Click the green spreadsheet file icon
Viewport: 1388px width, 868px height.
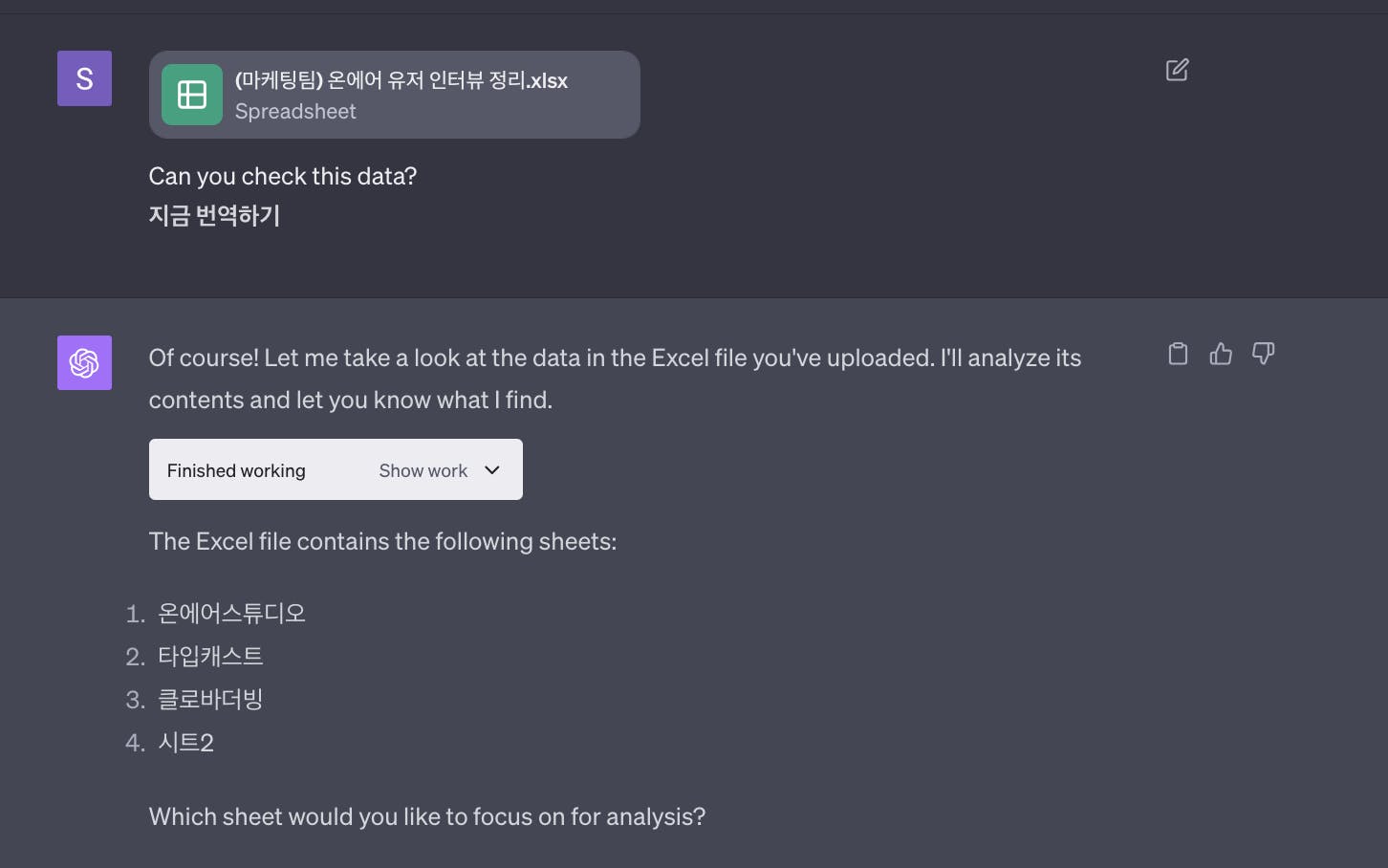[x=192, y=95]
